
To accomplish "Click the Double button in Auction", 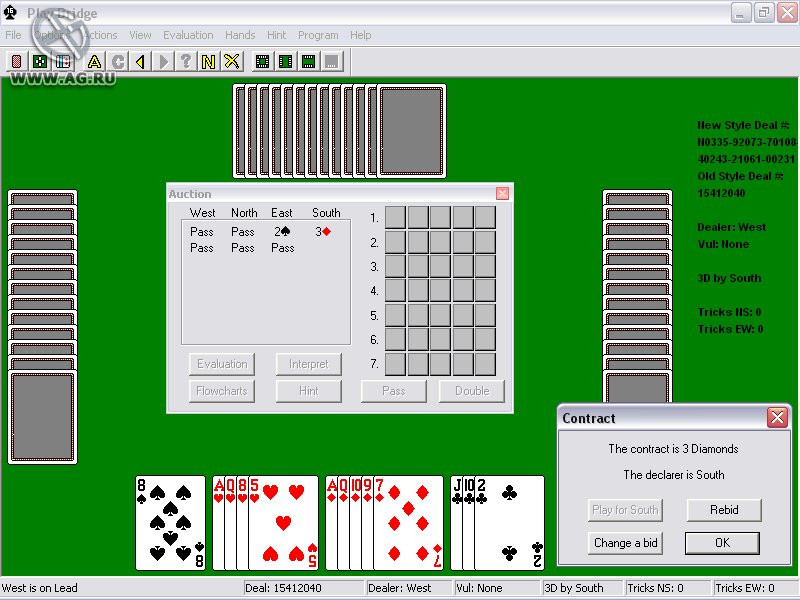I will click(x=472, y=391).
